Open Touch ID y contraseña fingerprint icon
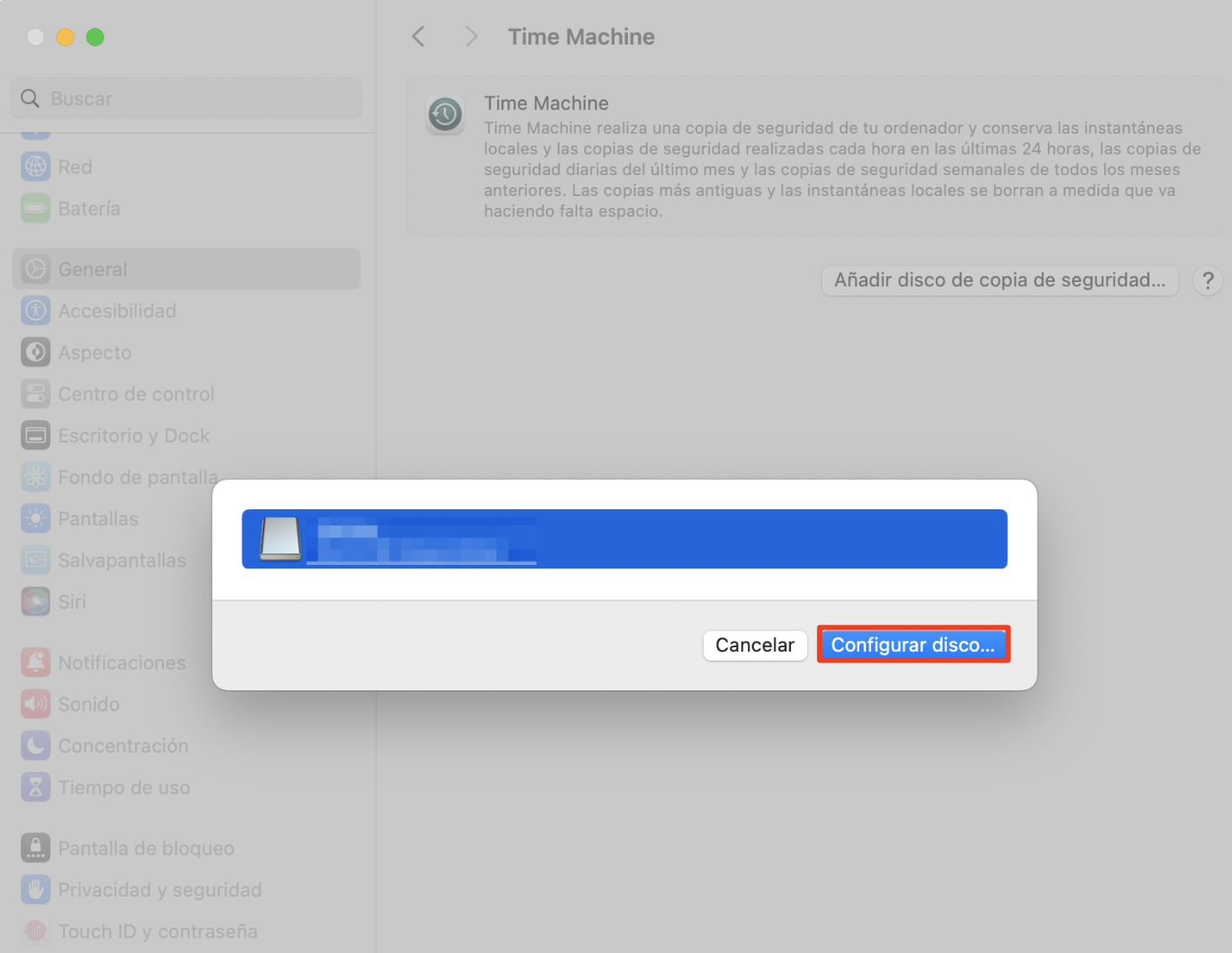The width and height of the screenshot is (1232, 953). 35,931
